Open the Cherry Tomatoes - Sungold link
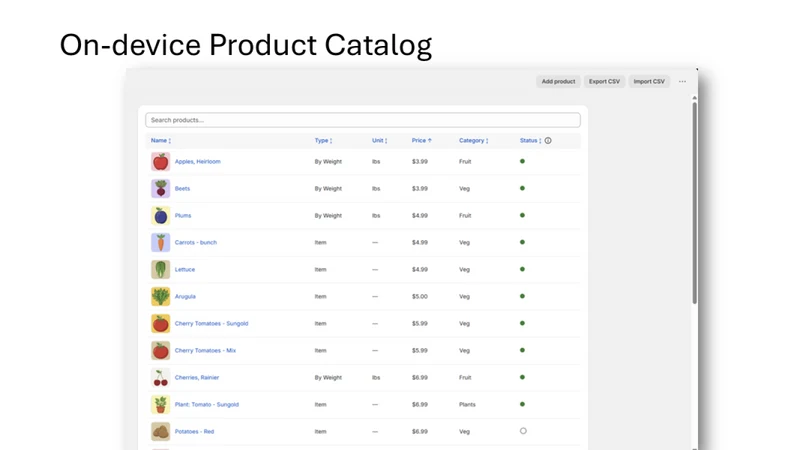This screenshot has height=450, width=800. point(212,324)
